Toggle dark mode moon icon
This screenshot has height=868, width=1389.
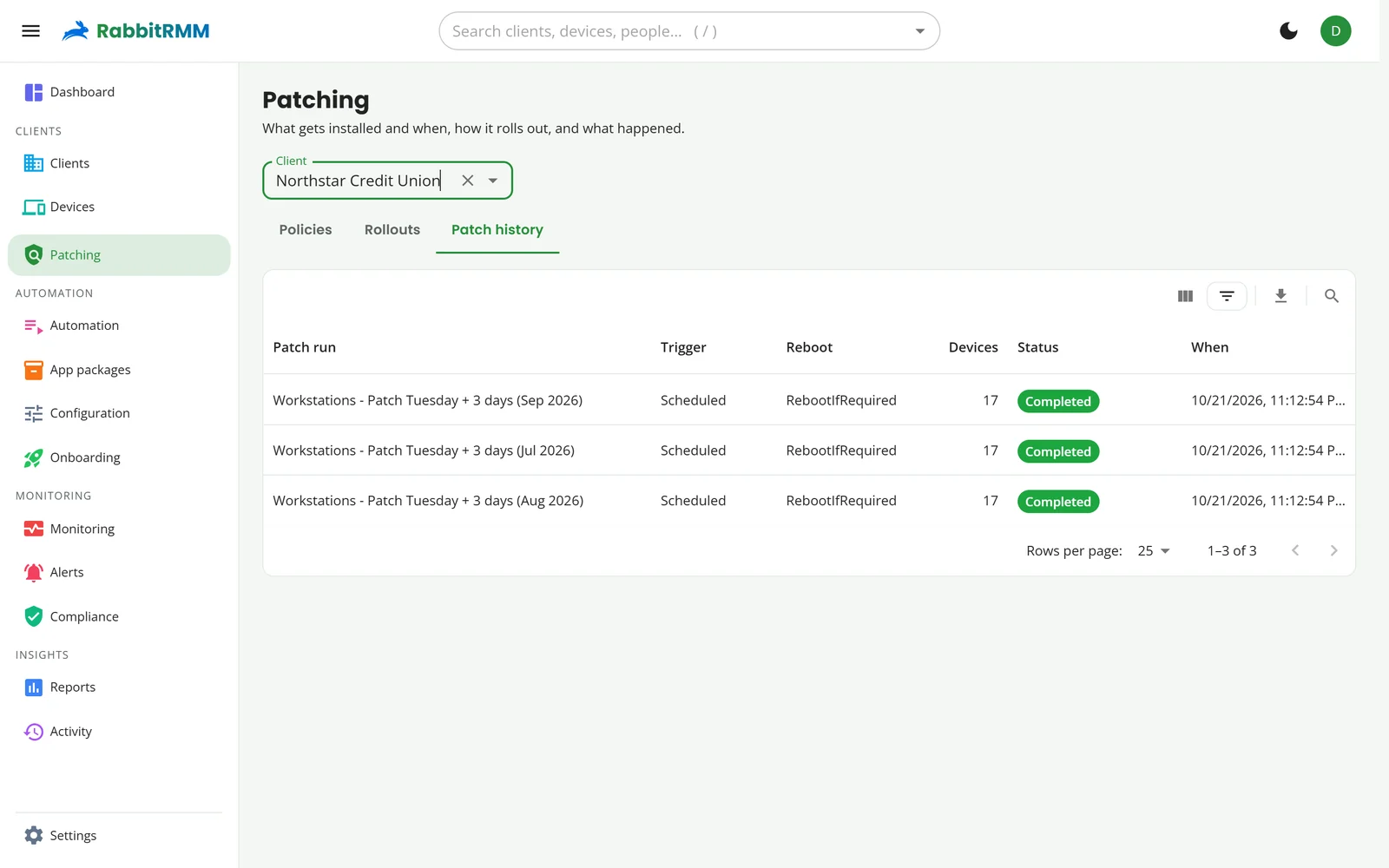[x=1288, y=31]
